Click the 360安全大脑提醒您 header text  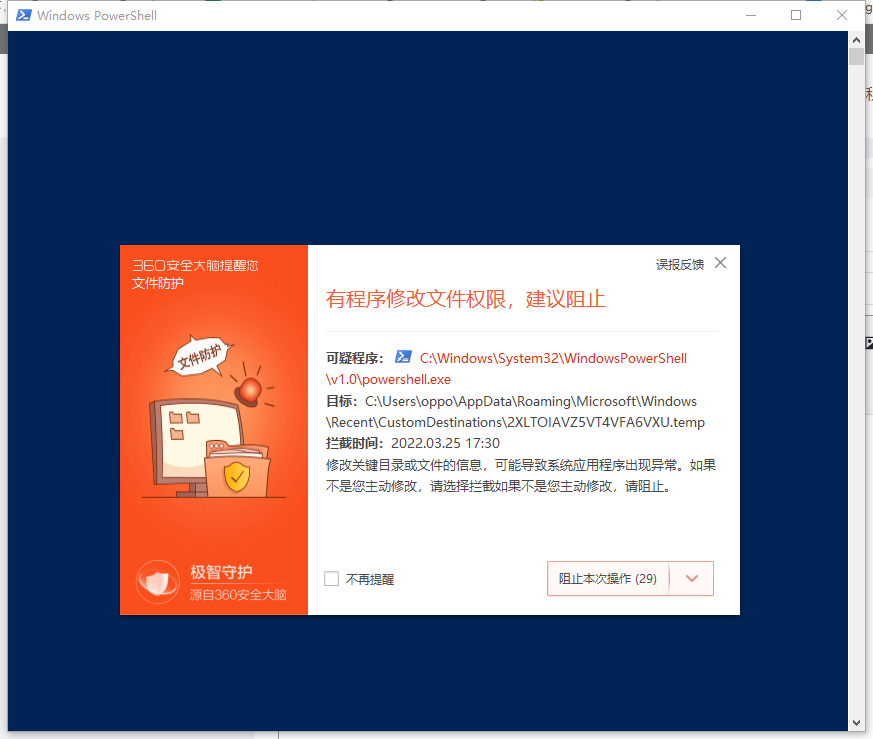195,265
